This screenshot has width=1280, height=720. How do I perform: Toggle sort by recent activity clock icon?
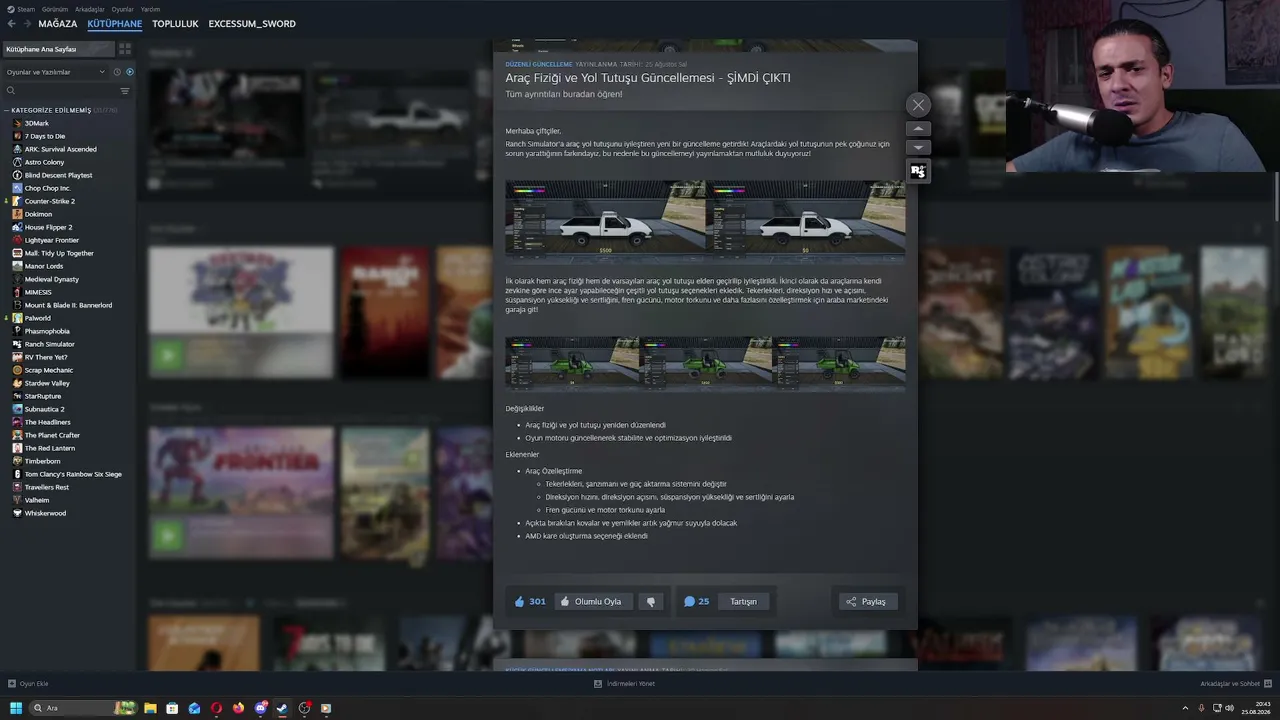coord(117,72)
